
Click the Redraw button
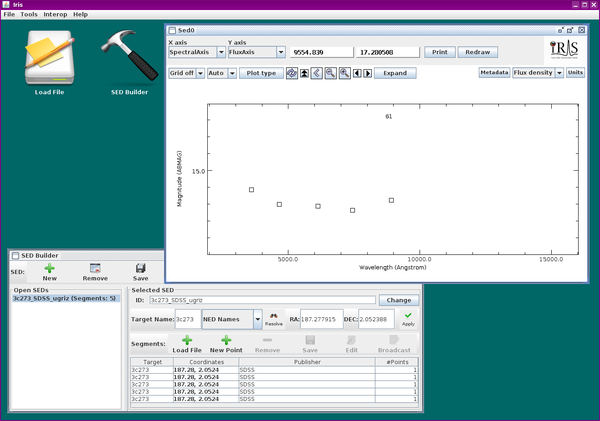(x=478, y=52)
